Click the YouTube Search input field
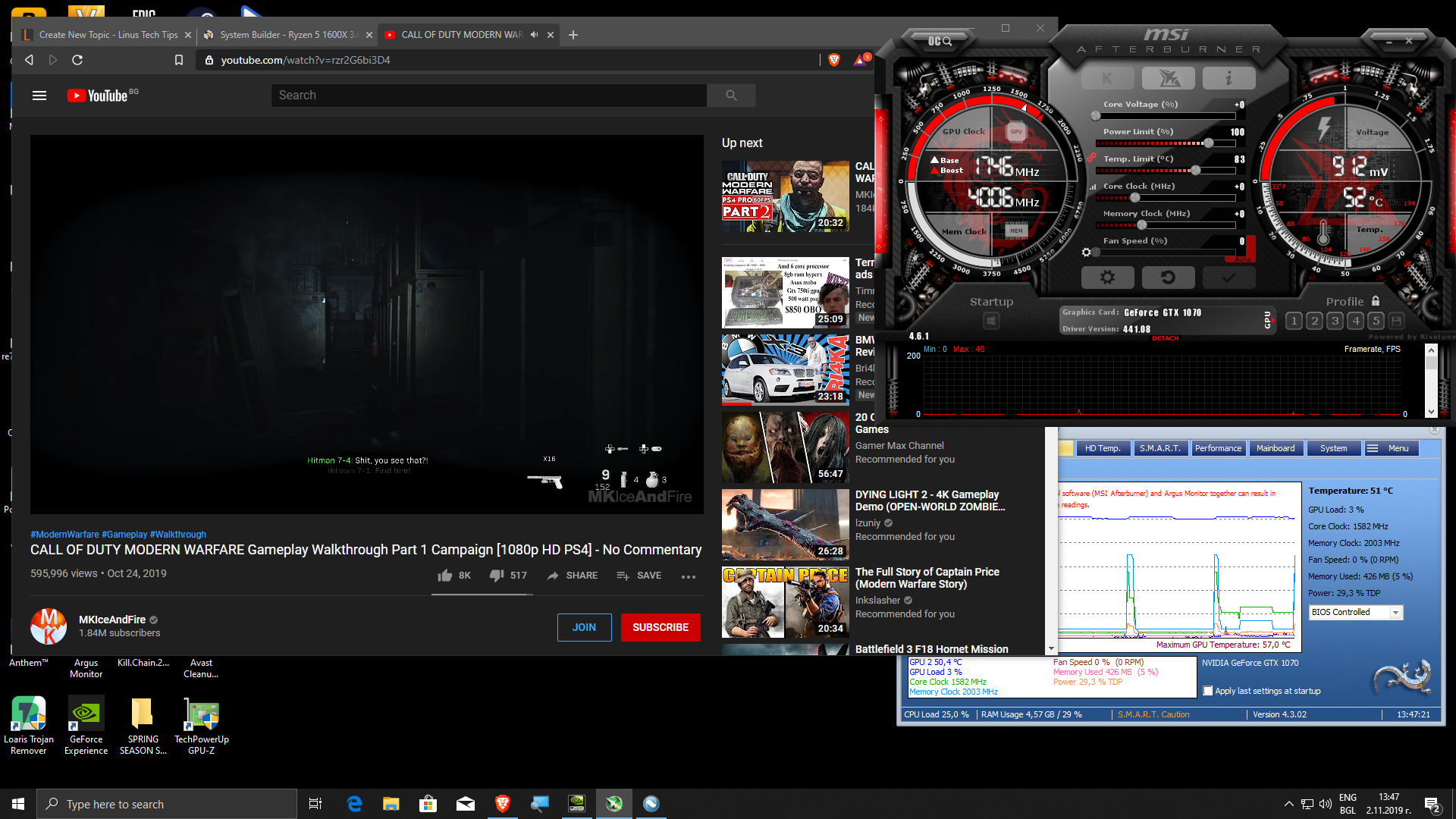Image resolution: width=1456 pixels, height=819 pixels. tap(489, 96)
